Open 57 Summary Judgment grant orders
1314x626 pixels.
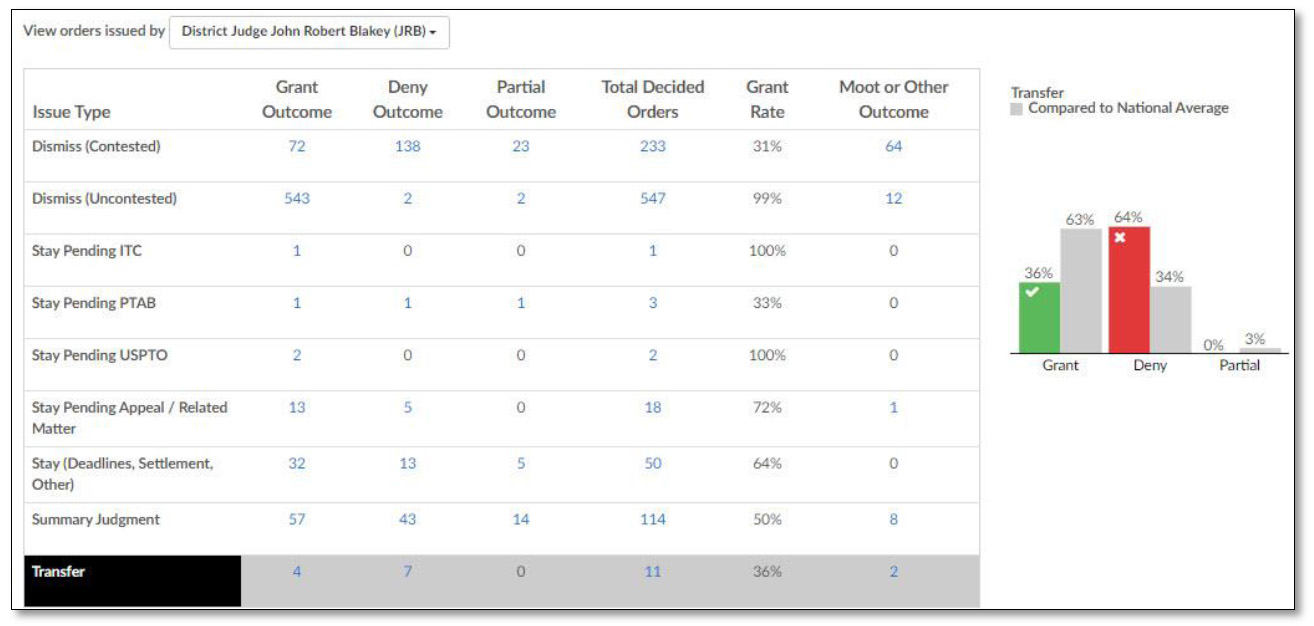pyautogui.click(x=297, y=520)
